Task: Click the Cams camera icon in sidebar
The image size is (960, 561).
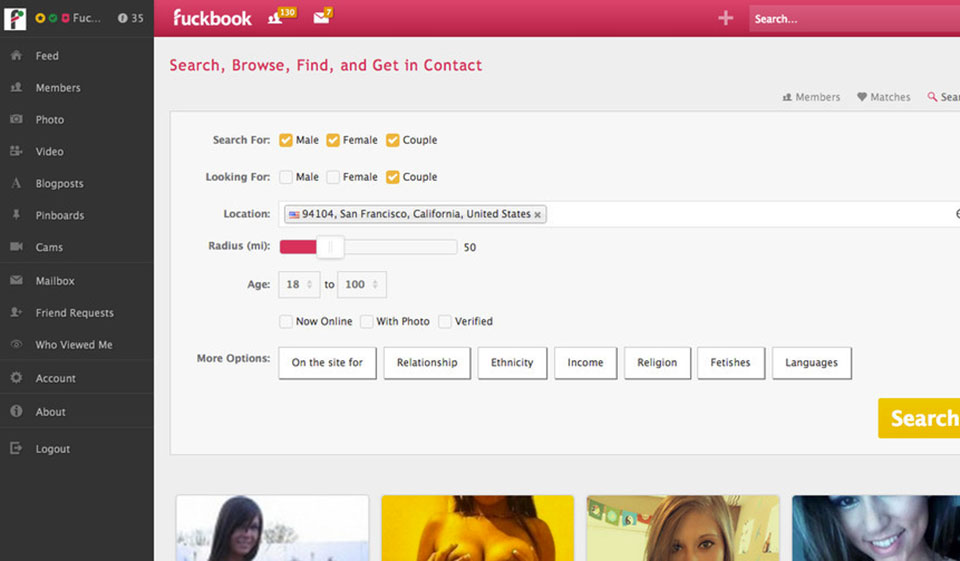Action: coord(16,247)
